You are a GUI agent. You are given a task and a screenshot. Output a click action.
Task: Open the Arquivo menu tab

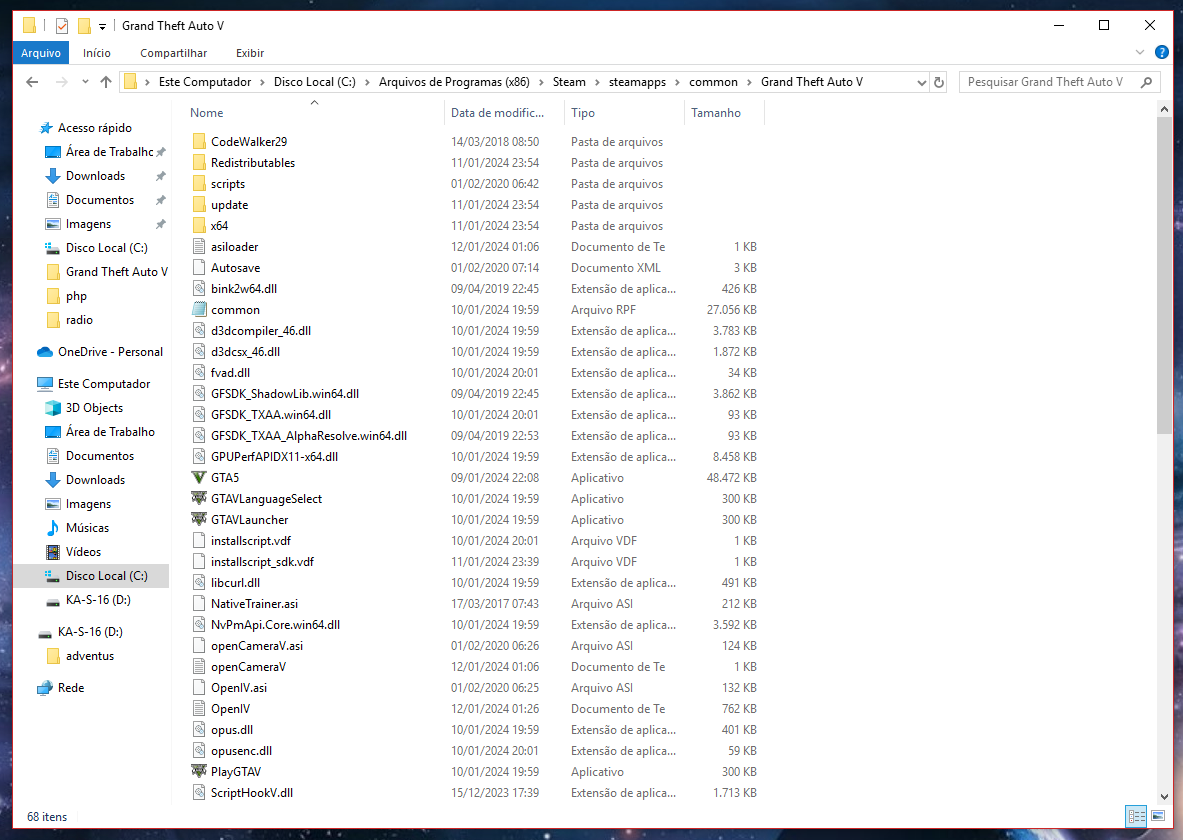click(41, 53)
